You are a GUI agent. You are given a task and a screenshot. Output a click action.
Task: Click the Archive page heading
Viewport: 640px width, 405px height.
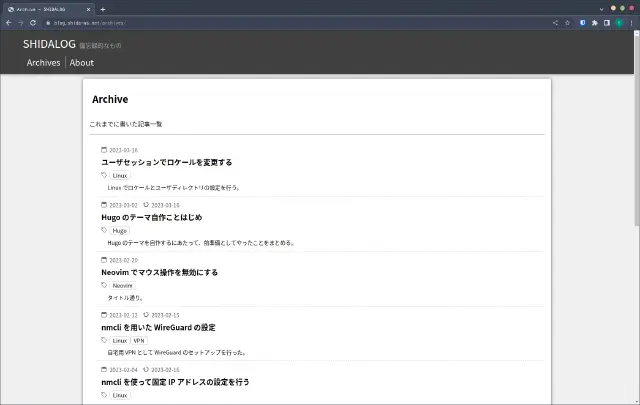(x=110, y=99)
